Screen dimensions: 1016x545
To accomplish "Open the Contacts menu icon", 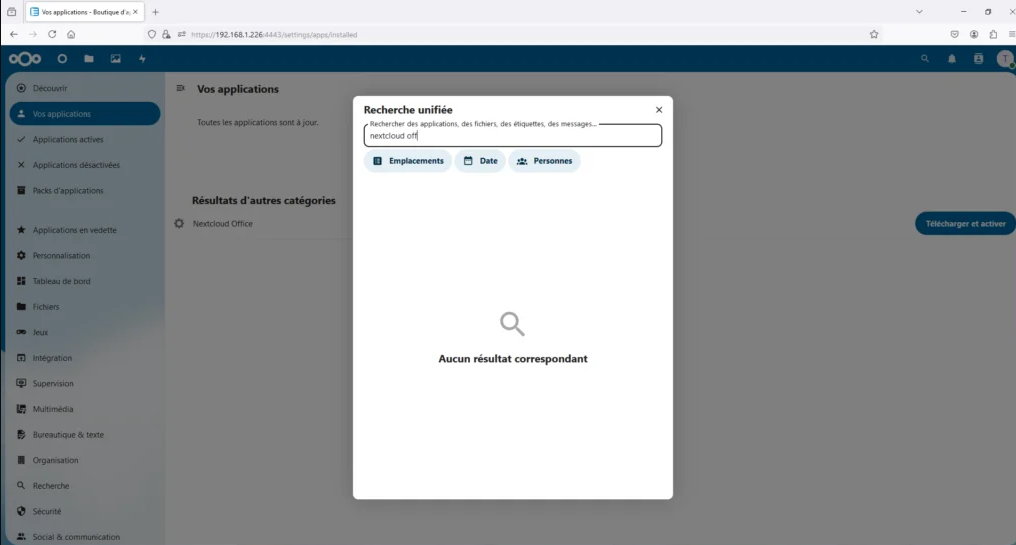I will 978,59.
